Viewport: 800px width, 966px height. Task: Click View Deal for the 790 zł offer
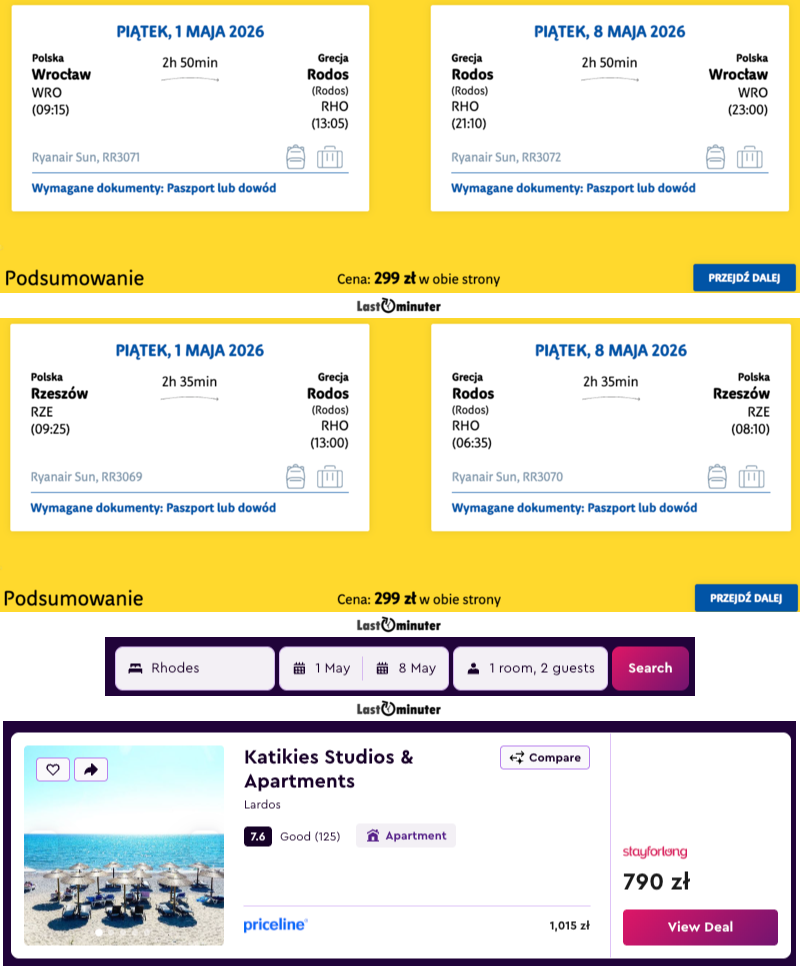tap(700, 927)
